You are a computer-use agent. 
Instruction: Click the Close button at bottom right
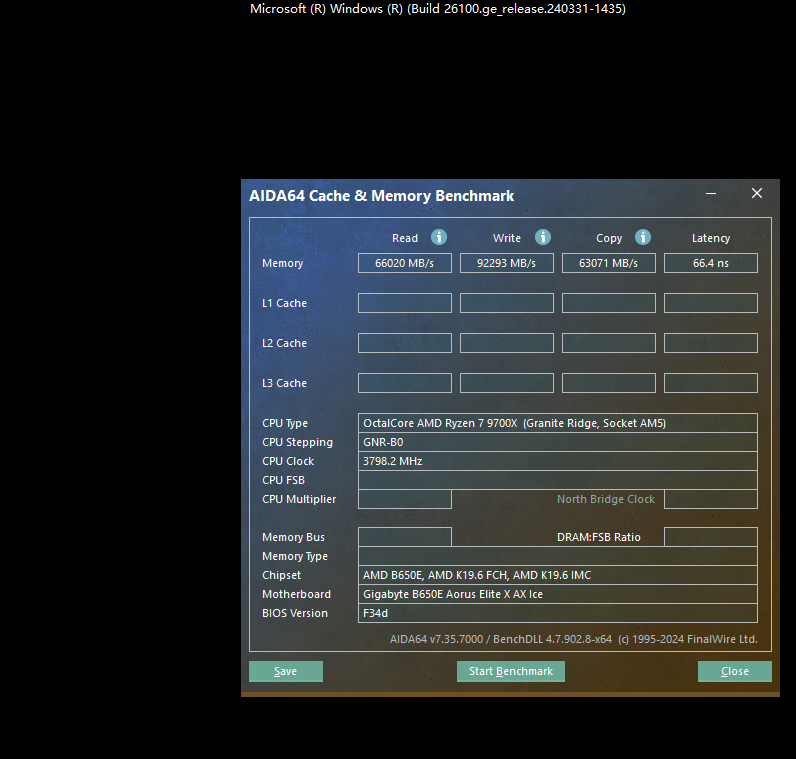click(x=734, y=671)
